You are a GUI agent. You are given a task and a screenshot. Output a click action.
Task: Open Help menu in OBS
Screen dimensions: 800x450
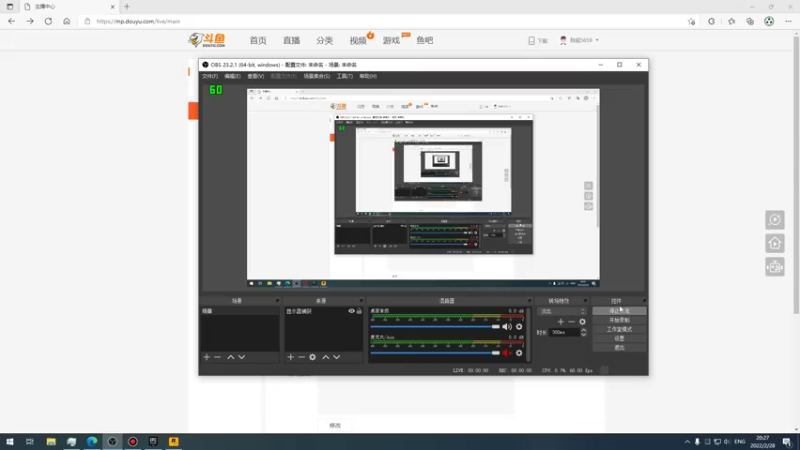[x=368, y=76]
